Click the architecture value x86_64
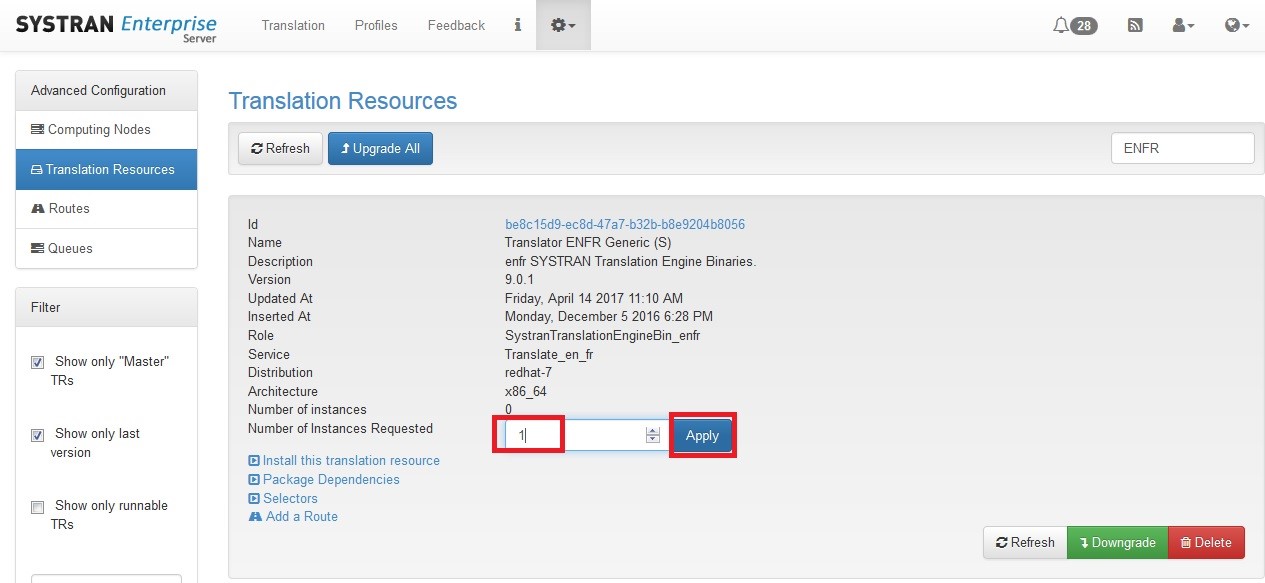Screen dimensions: 1265x583 (526, 391)
